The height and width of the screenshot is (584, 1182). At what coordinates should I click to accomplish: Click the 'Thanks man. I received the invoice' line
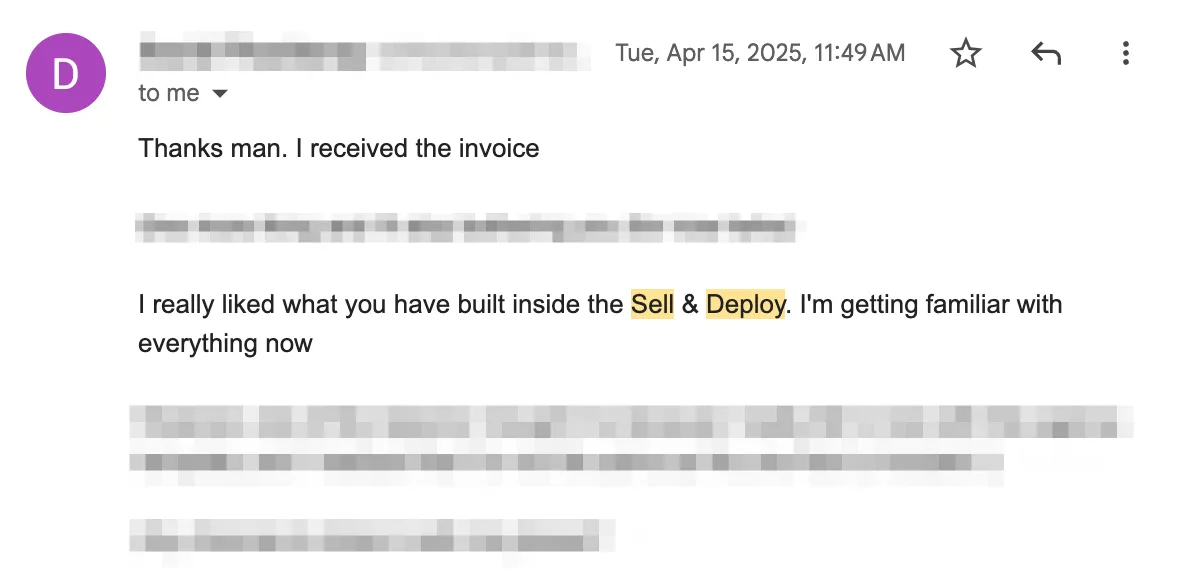coord(338,148)
